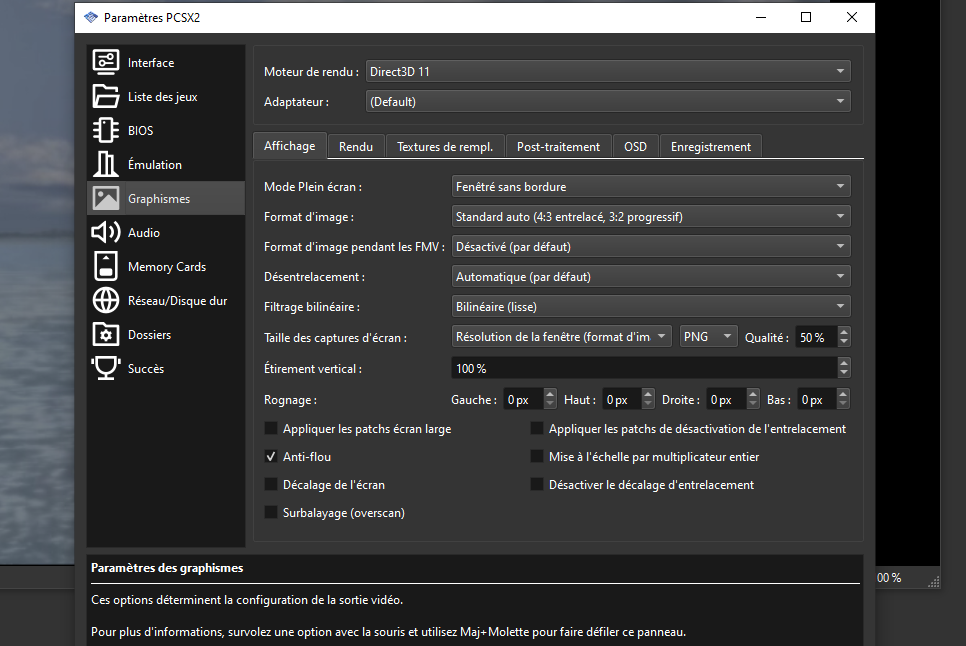Open the PNG screenshot format dropdown
Screen dimensions: 966x646
pos(708,337)
